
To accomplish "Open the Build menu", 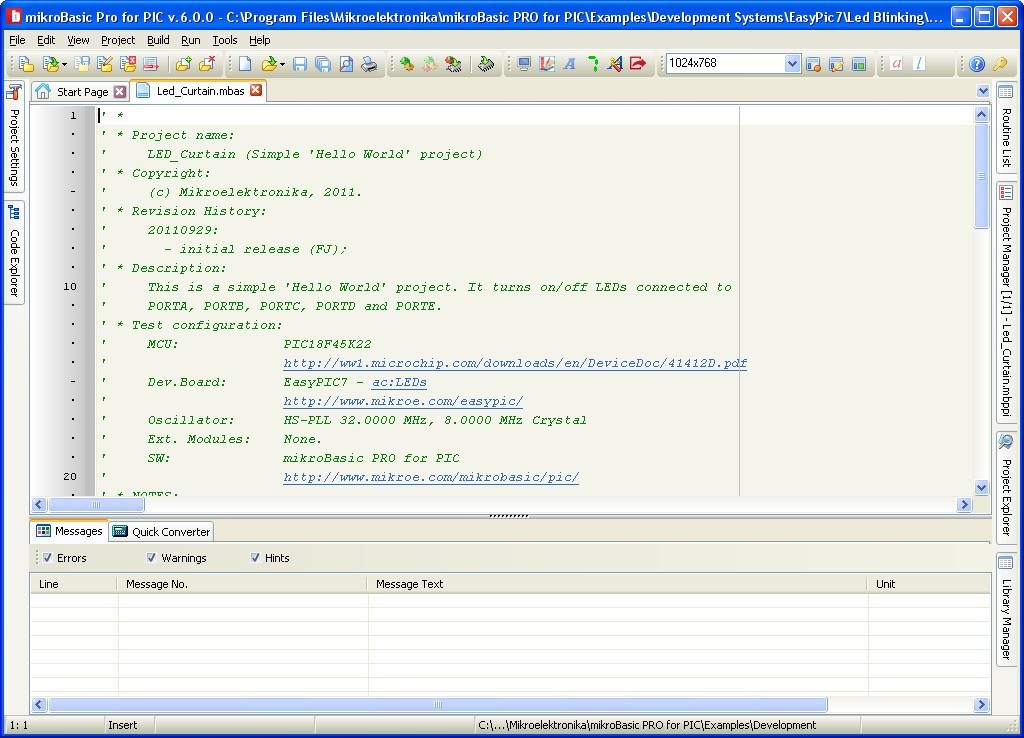I will pyautogui.click(x=158, y=40).
